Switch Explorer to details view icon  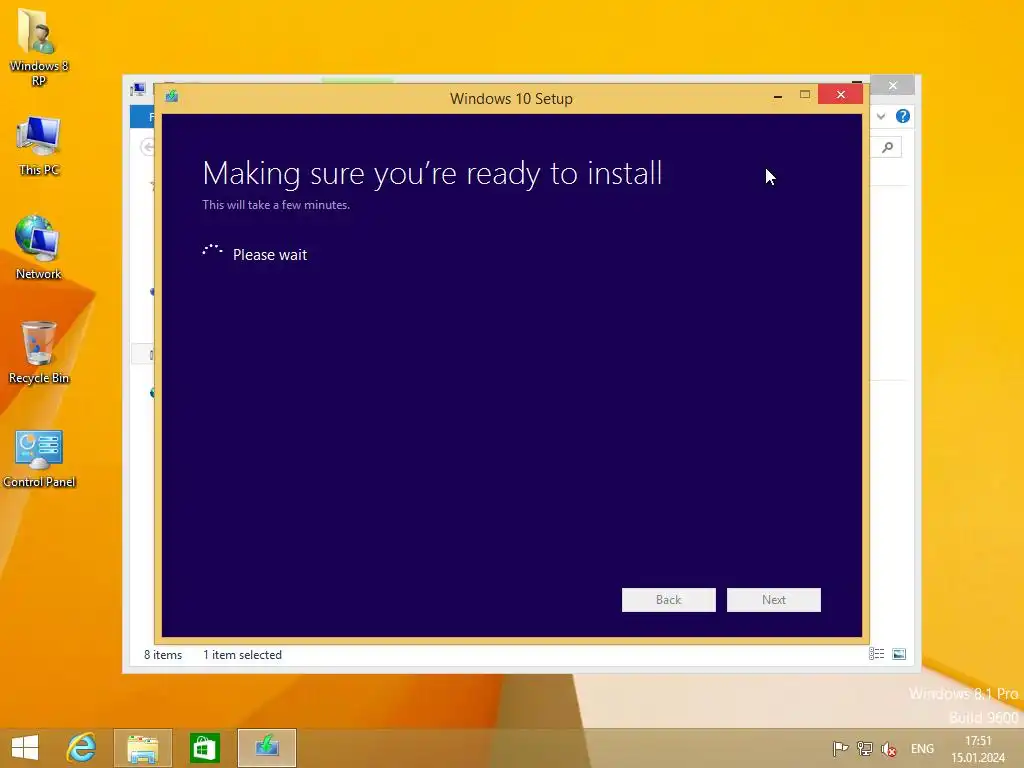(876, 654)
